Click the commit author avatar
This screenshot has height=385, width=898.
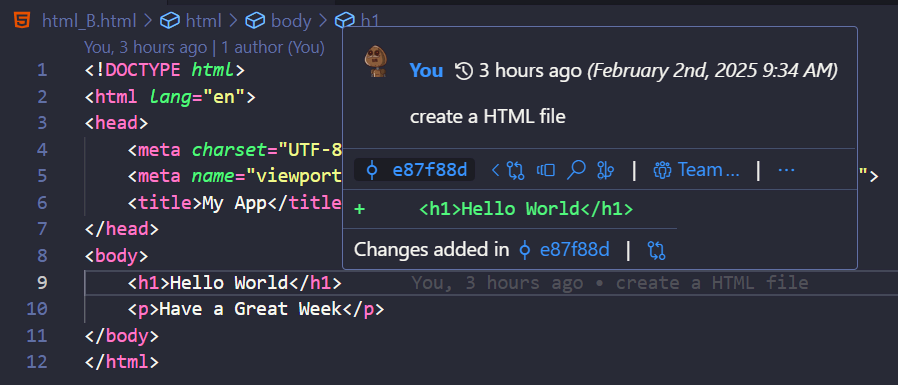pyautogui.click(x=376, y=62)
